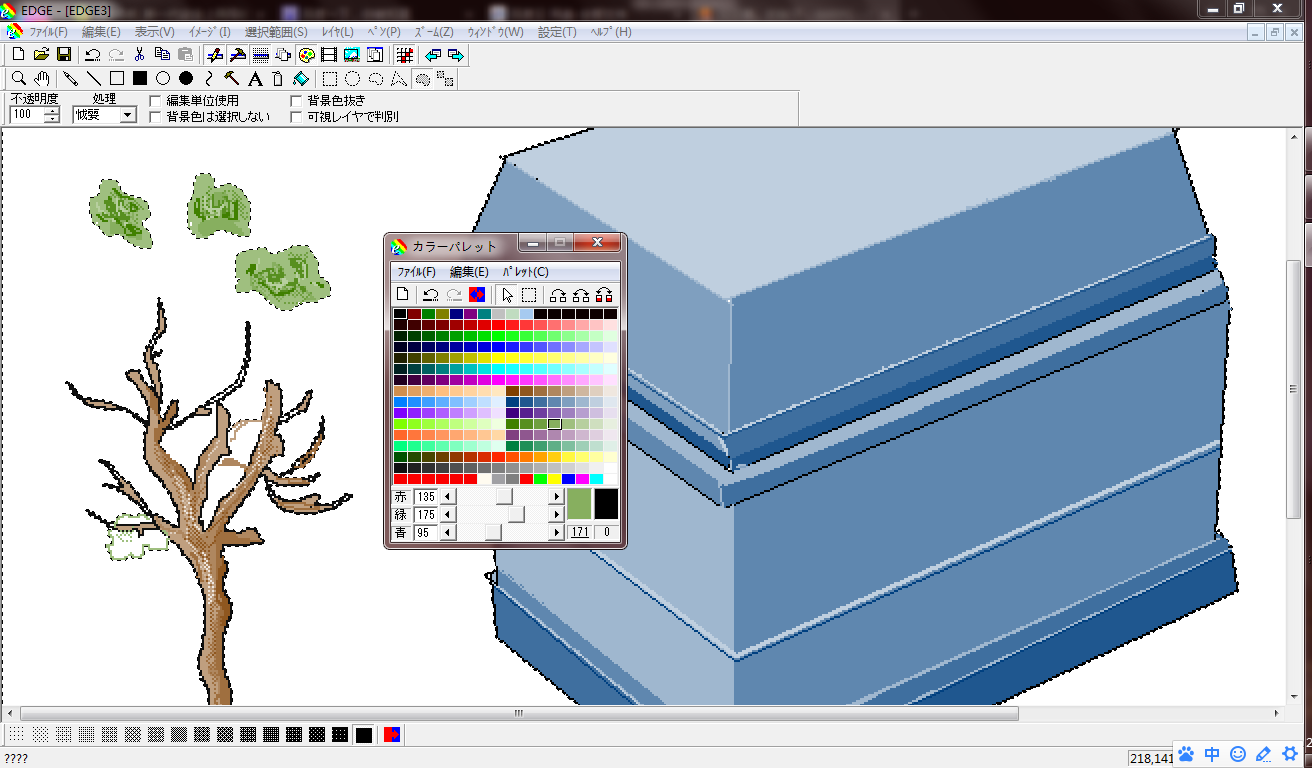Click the black background color swatch
The height and width of the screenshot is (768, 1312).
click(606, 504)
